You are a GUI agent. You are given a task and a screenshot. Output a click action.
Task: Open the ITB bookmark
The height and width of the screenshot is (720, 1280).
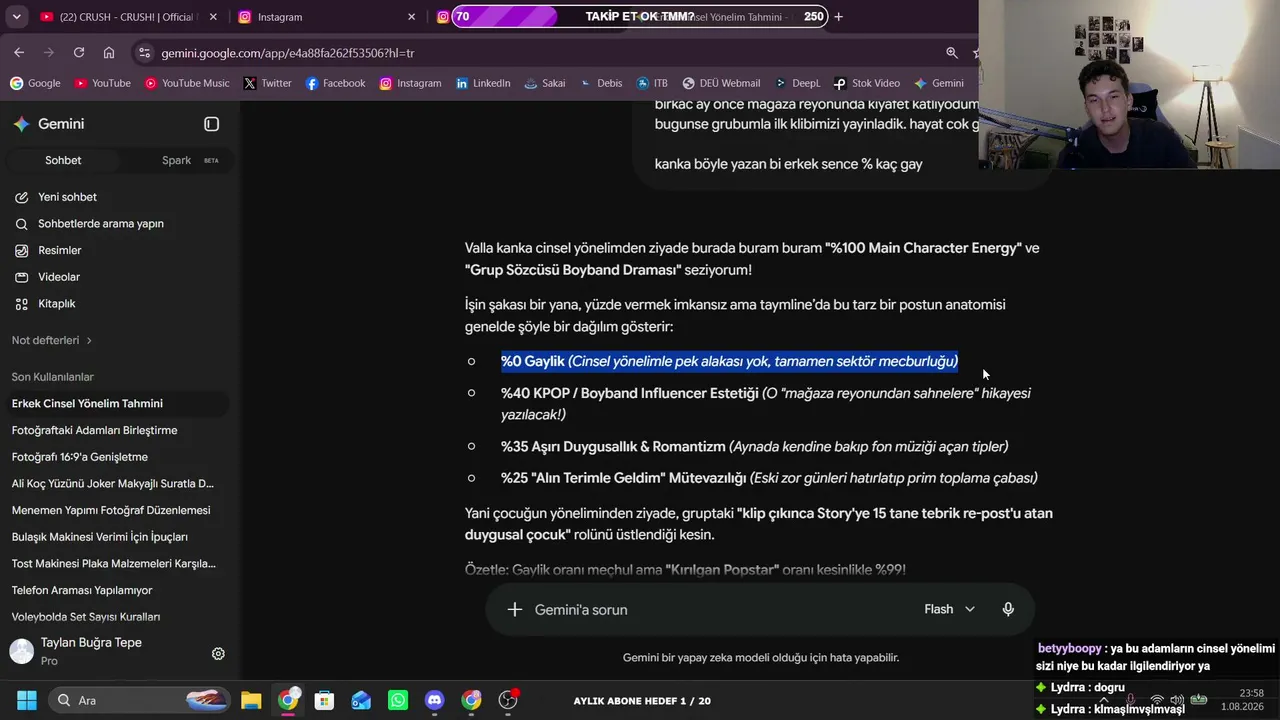pos(651,83)
